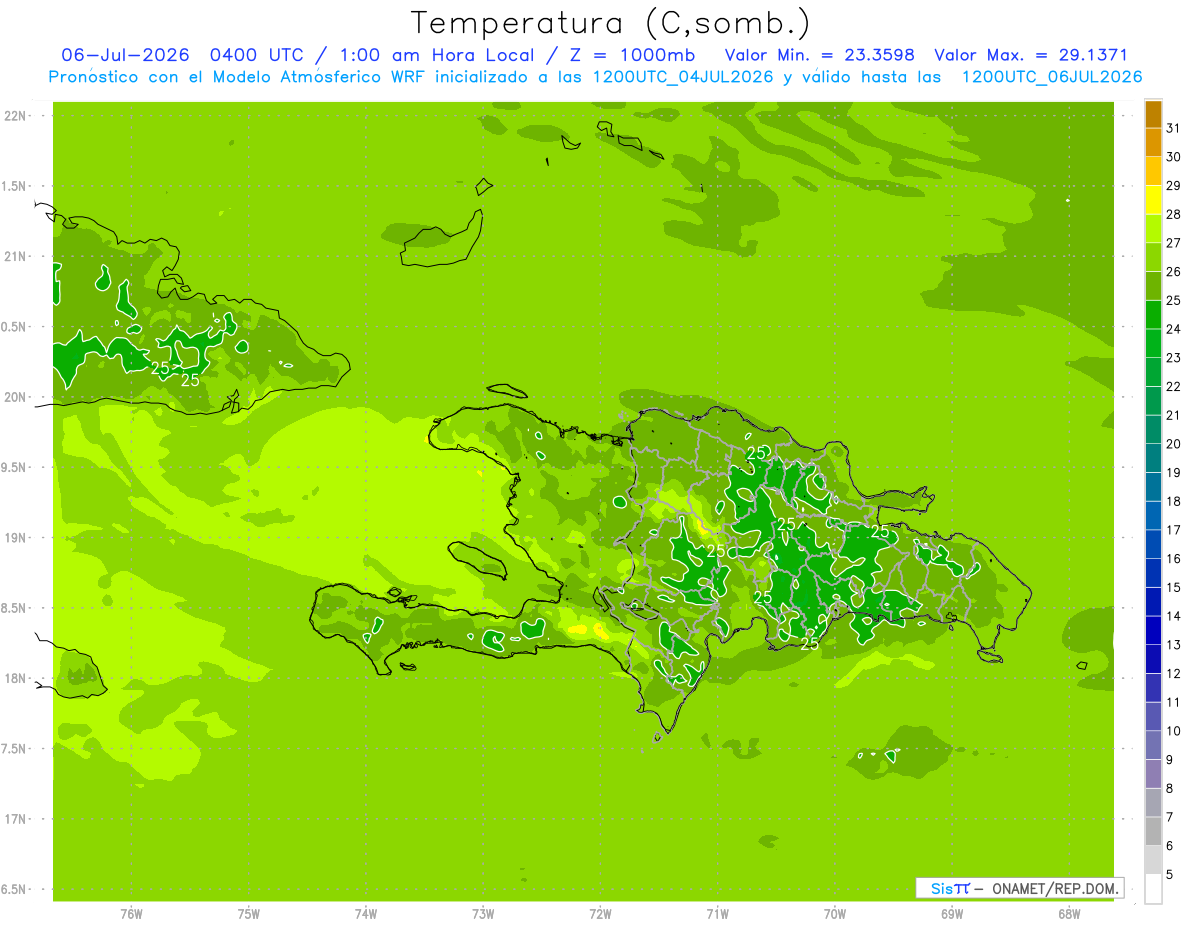Click the latitude label "18N"
Image resolution: width=1200 pixels, height=927 pixels.
point(15,678)
